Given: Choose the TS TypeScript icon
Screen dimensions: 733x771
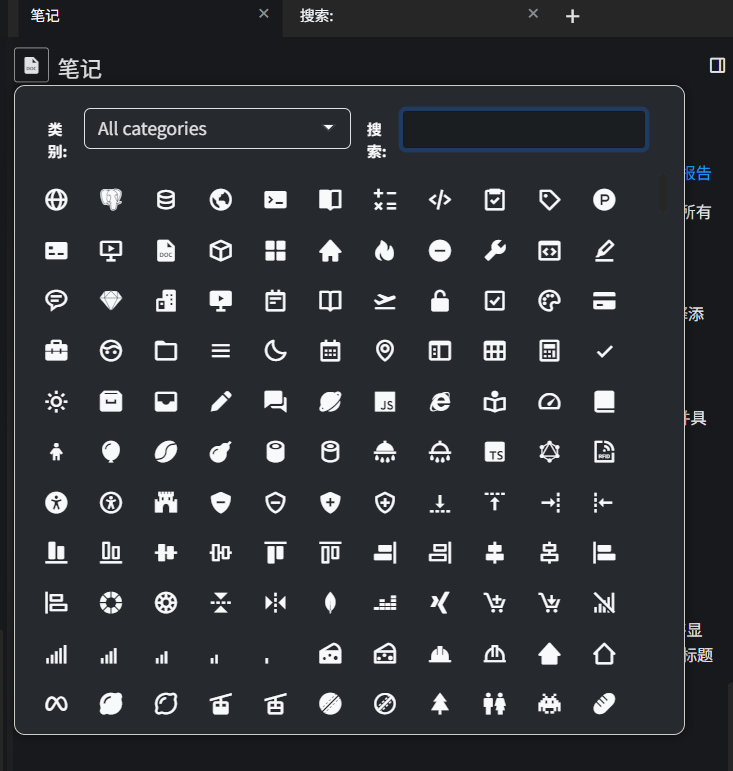Looking at the screenshot, I should pos(494,452).
